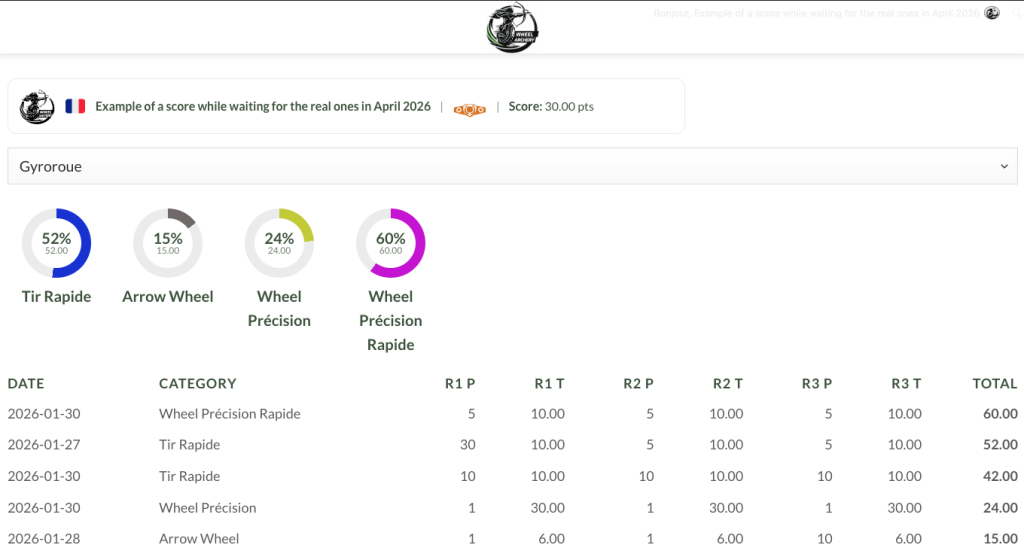Click the Wheel Archery logo in header
Image resolution: width=1024 pixels, height=551 pixels.
click(512, 27)
